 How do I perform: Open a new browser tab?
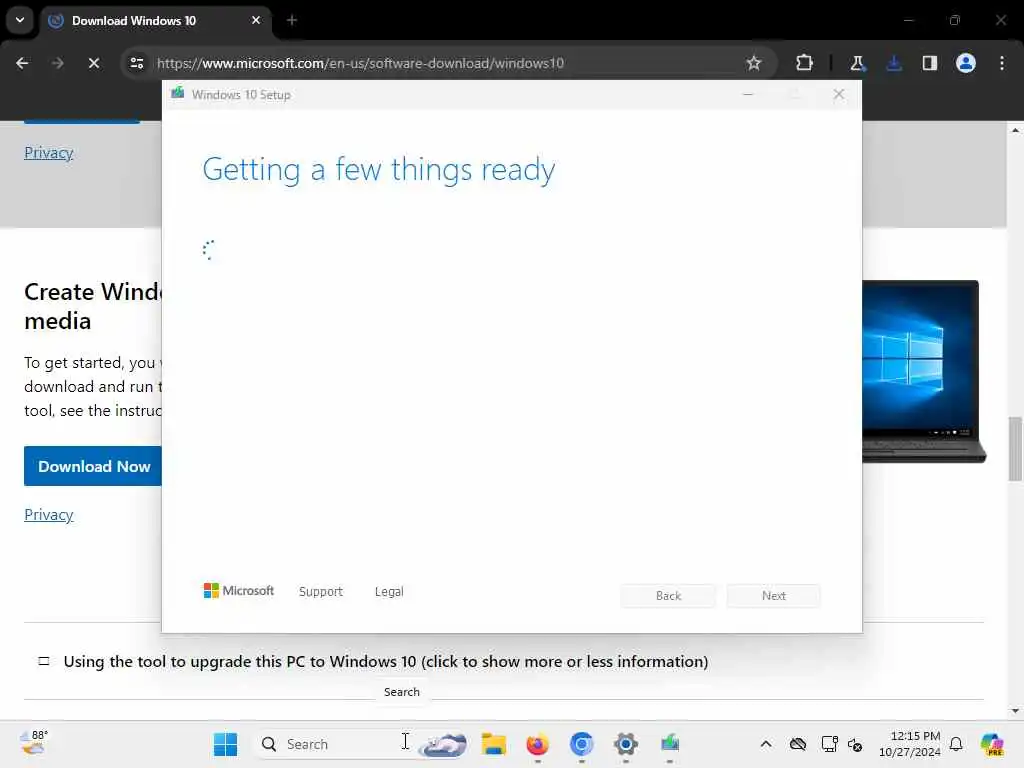click(x=292, y=20)
